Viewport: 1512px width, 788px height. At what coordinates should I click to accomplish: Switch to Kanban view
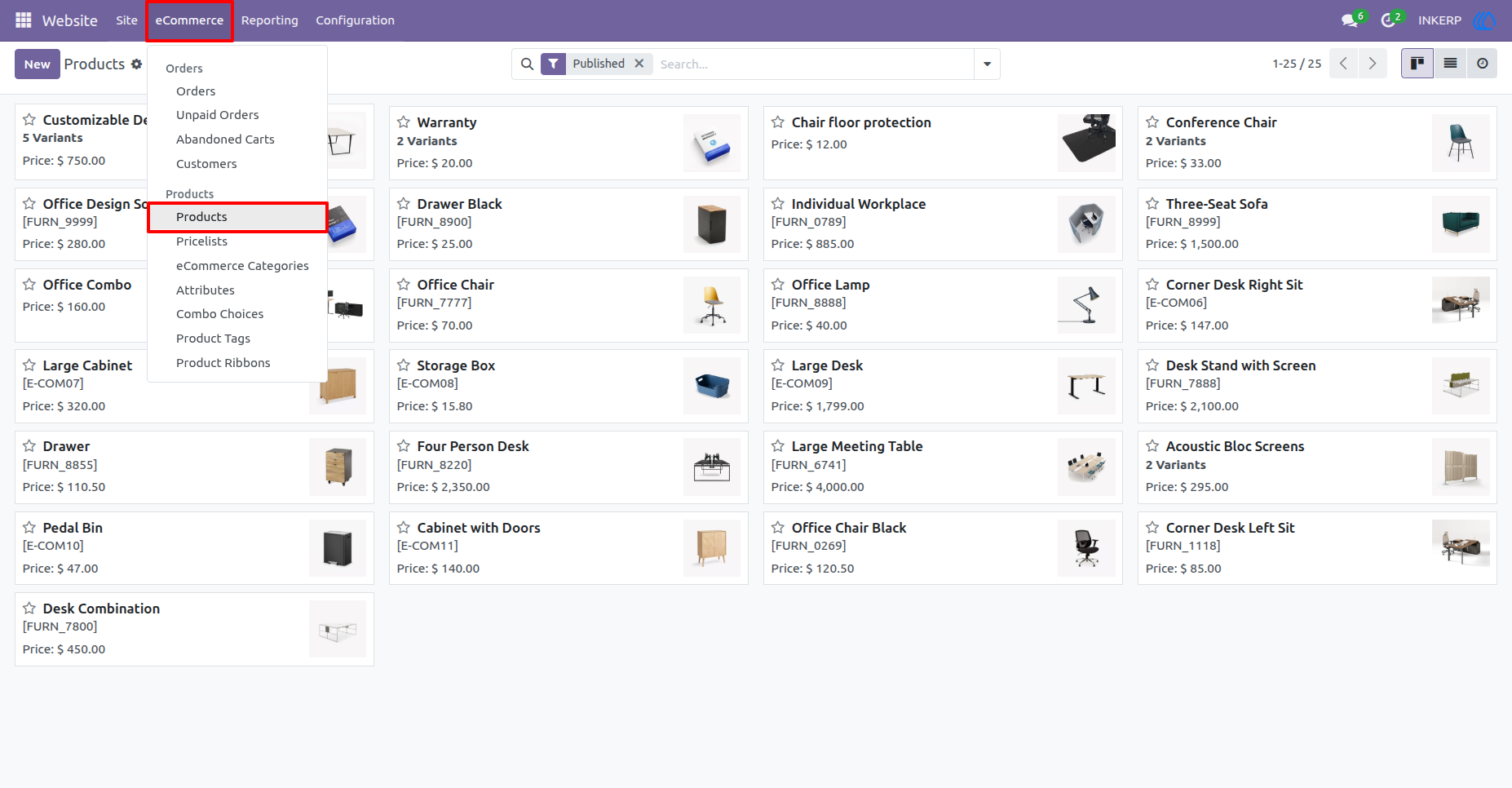tap(1417, 64)
